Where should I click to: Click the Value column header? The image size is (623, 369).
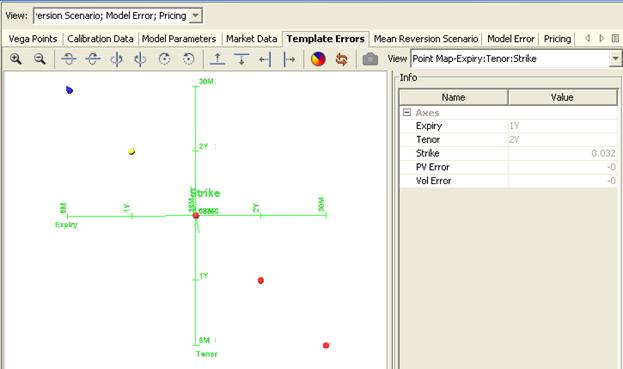tap(562, 97)
